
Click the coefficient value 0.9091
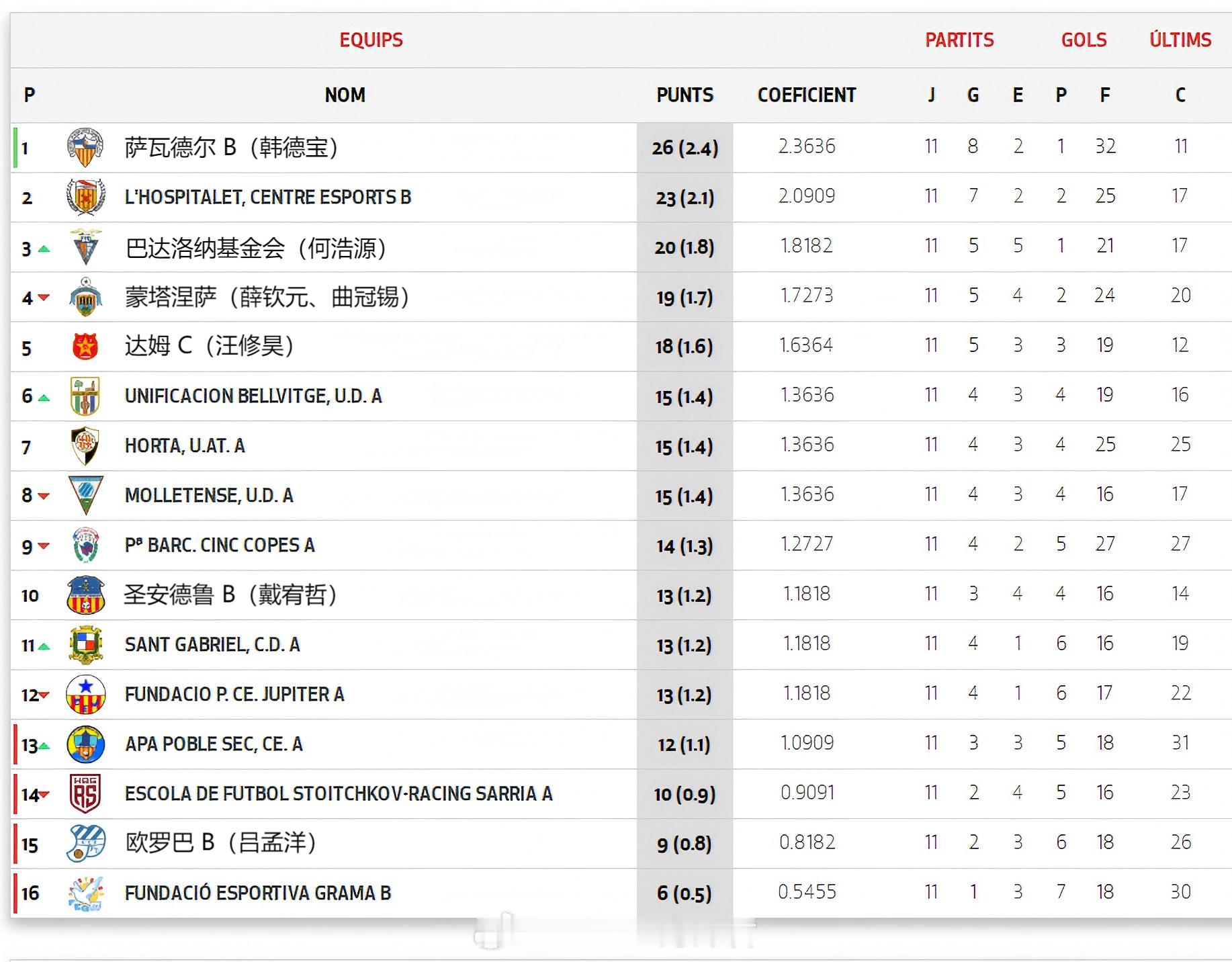(x=807, y=793)
